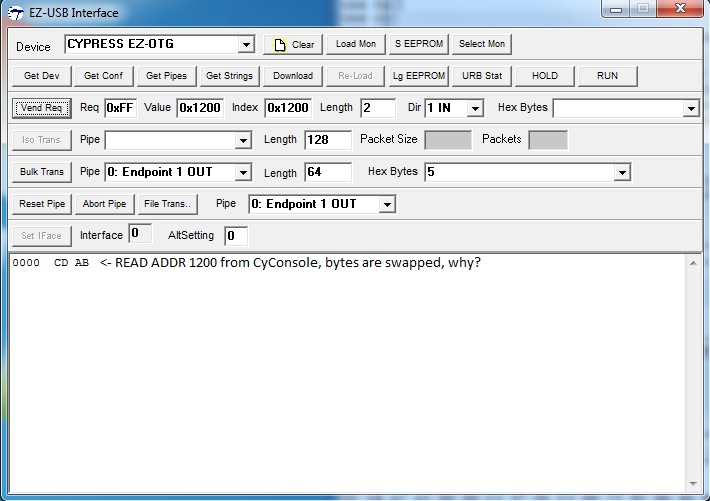Click the Bulk Trans button
The height and width of the screenshot is (501, 710).
[42, 172]
